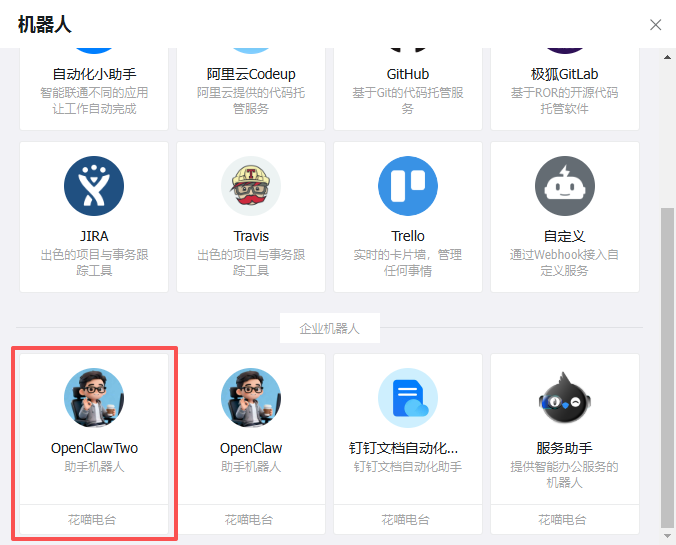Open the Trello board icon

pyautogui.click(x=408, y=186)
